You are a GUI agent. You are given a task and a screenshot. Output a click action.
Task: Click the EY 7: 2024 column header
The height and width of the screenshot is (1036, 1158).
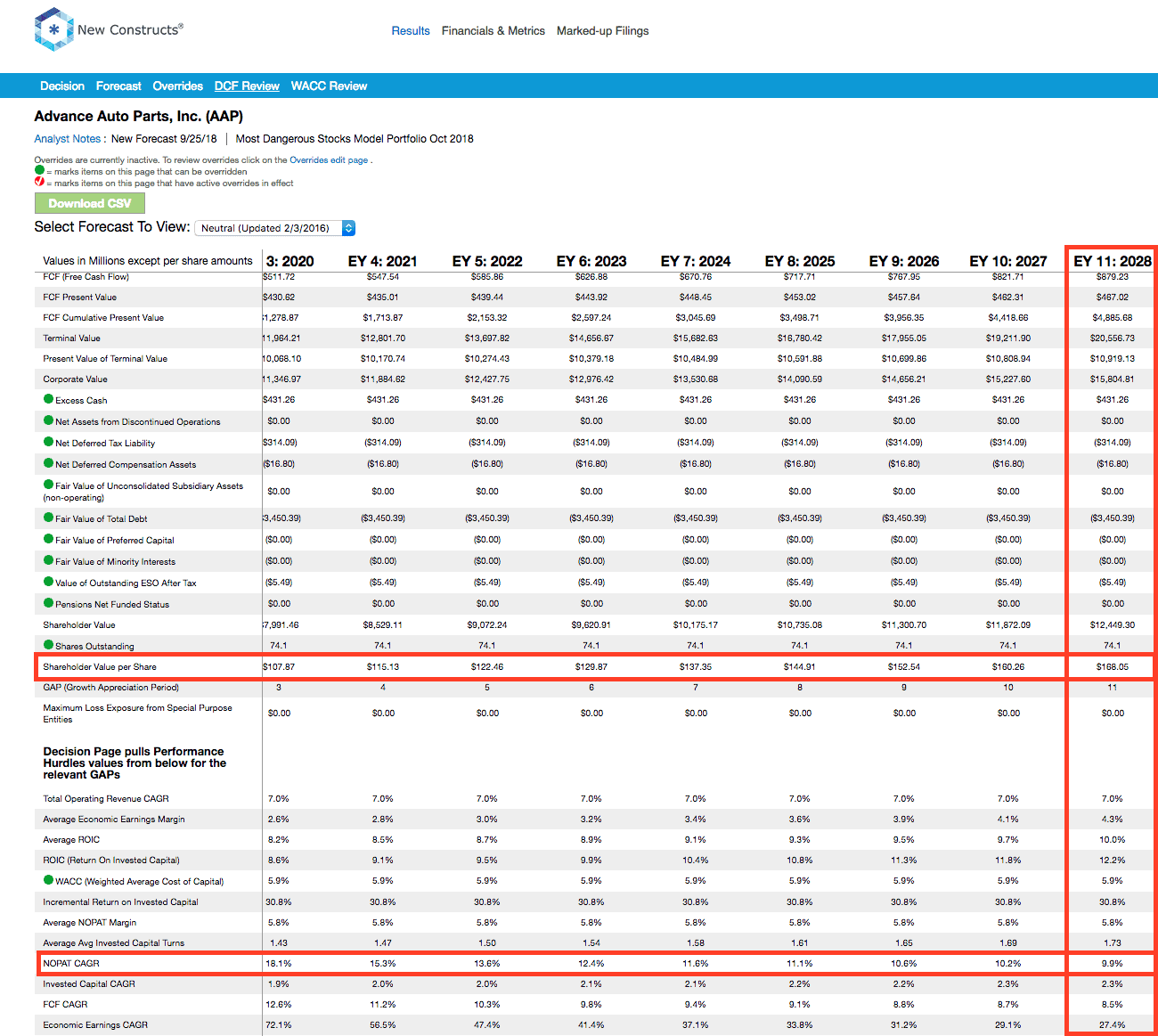click(696, 261)
